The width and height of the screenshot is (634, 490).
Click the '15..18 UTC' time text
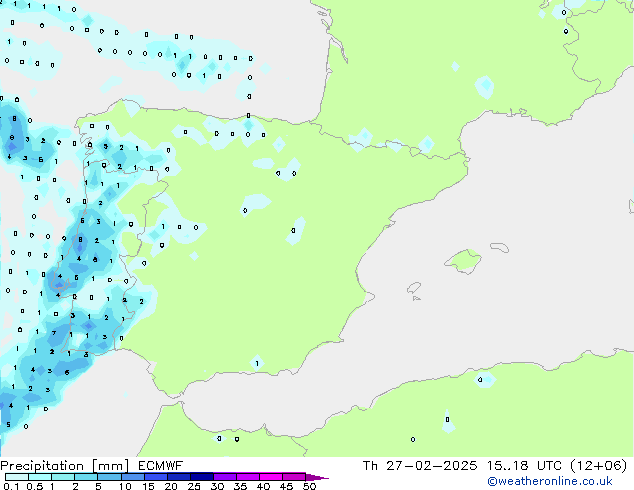524,466
